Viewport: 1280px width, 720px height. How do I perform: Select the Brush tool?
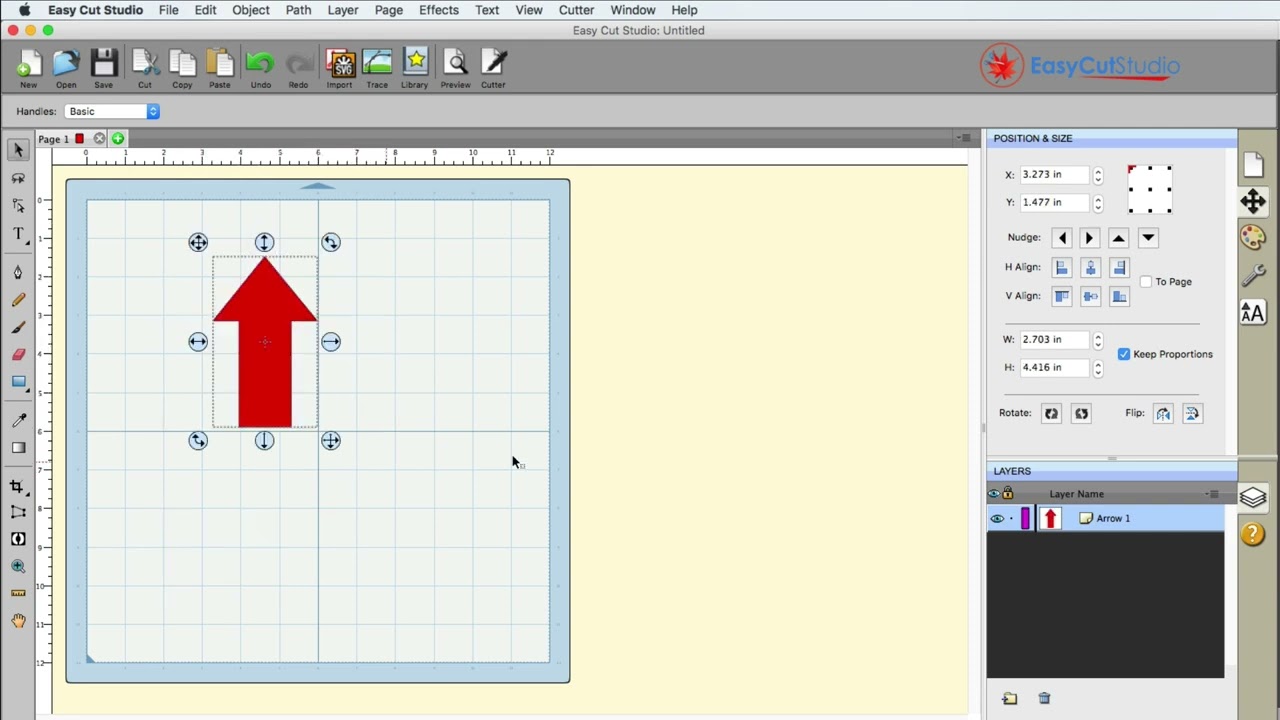pos(18,327)
